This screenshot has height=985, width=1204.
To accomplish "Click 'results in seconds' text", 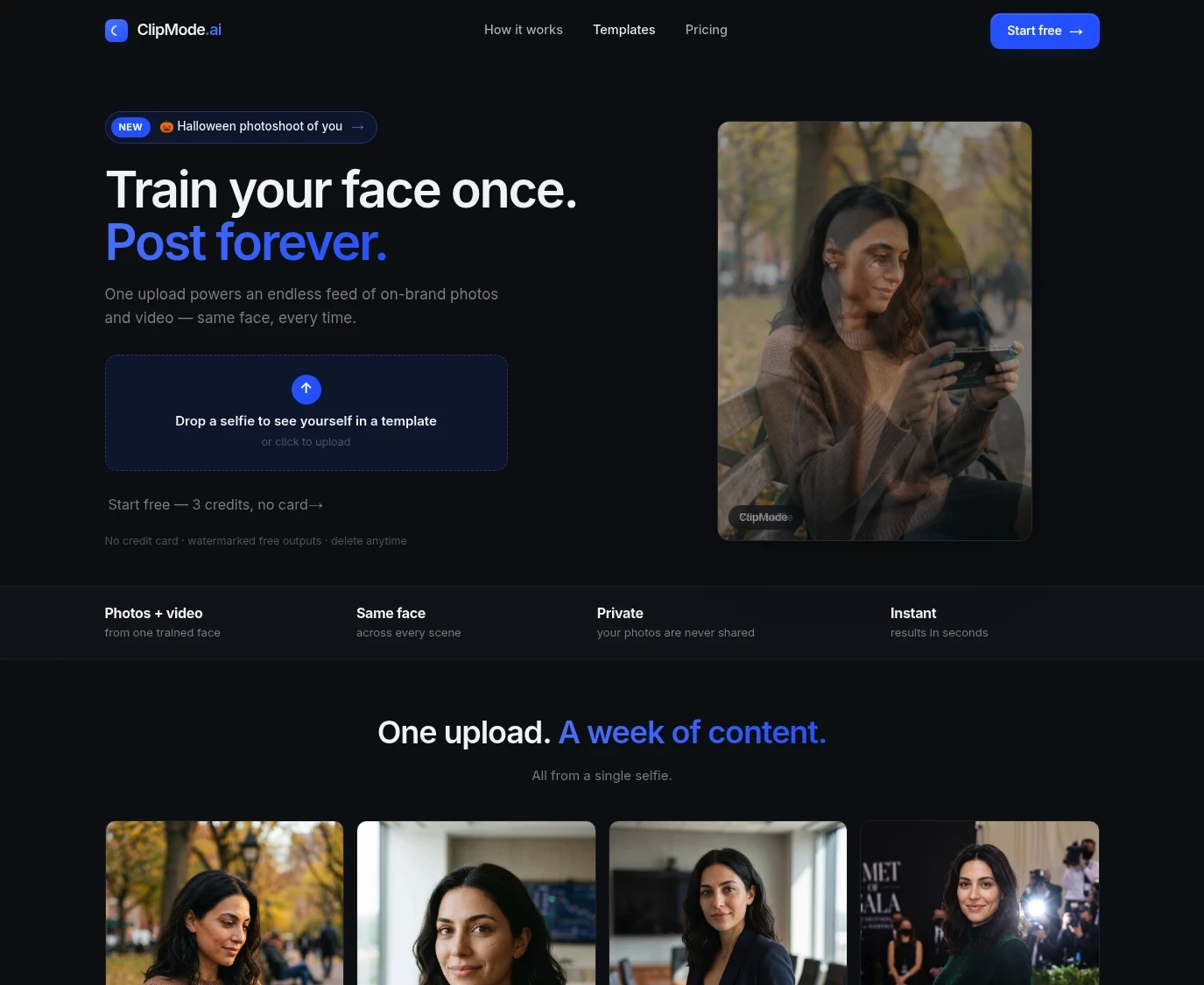I will [939, 633].
